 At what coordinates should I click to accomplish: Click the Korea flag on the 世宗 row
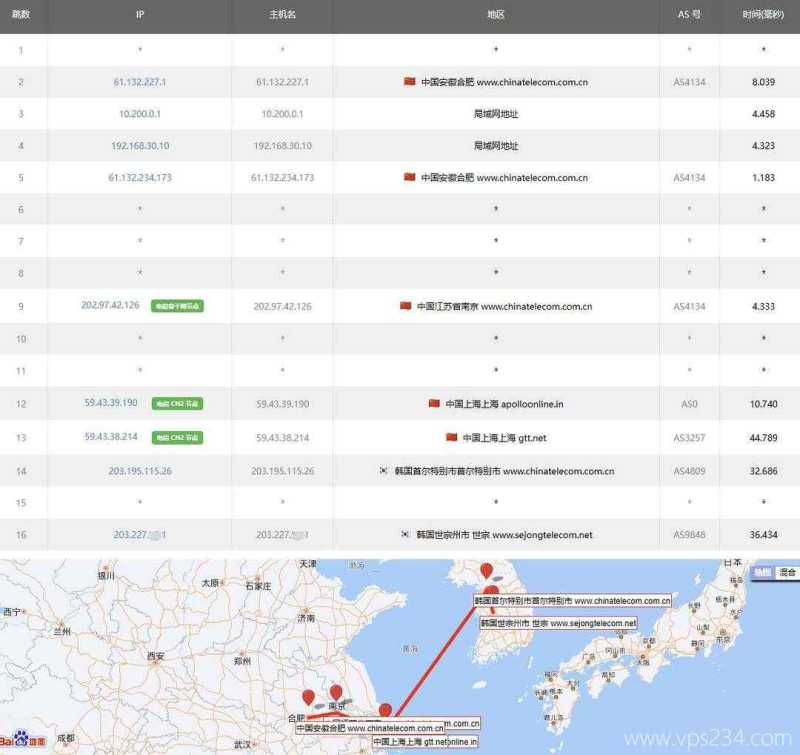pos(404,534)
